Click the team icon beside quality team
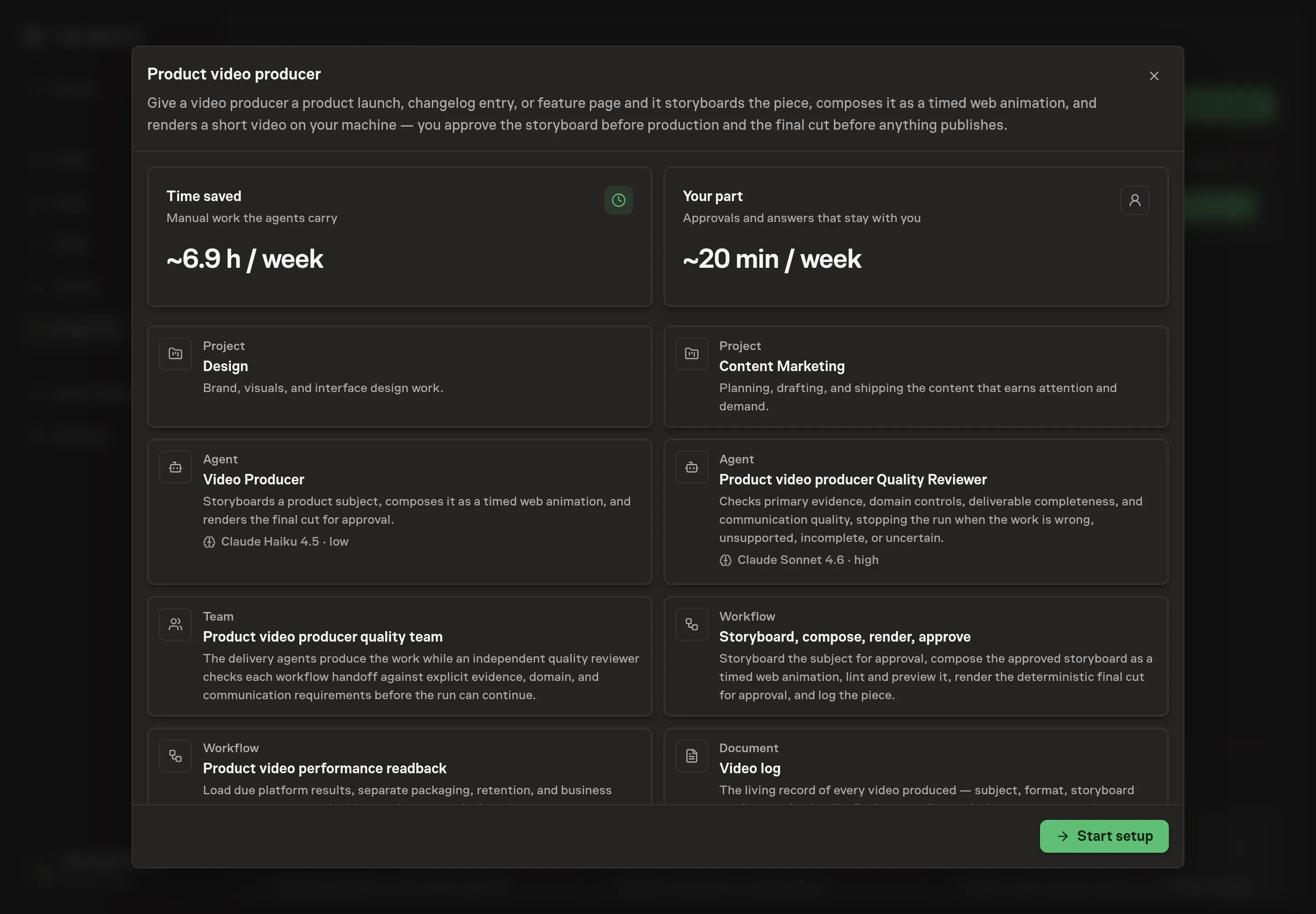 click(175, 624)
